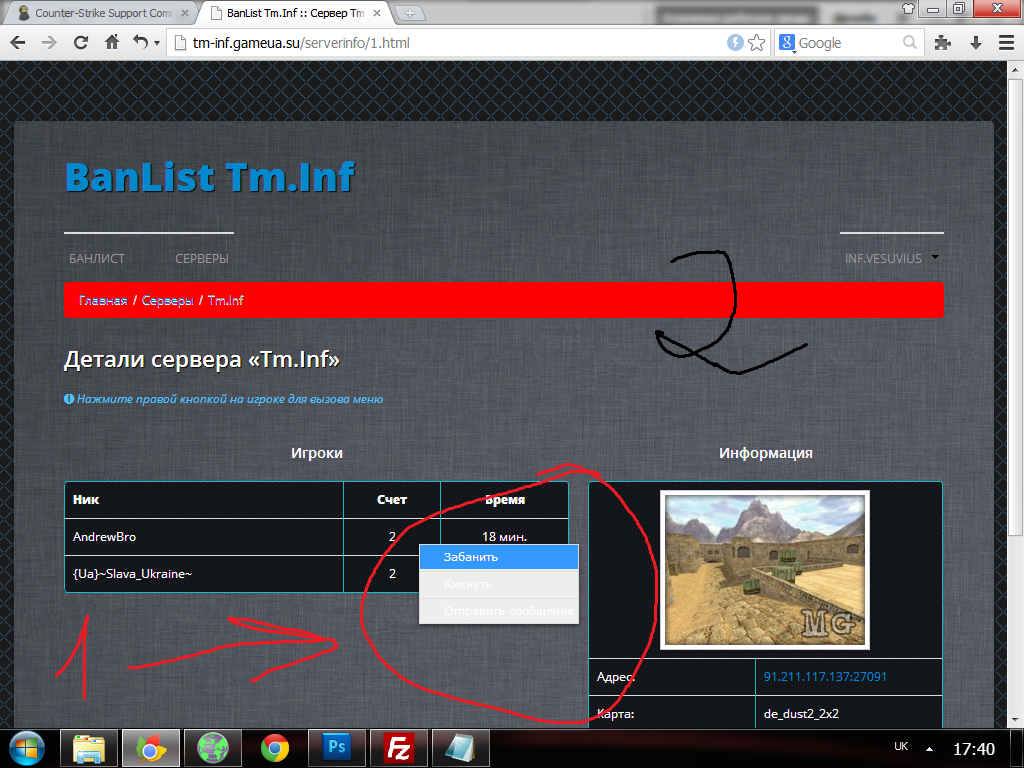Viewport: 1024px width, 768px height.
Task: Open the browser home page icon
Action: pos(112,42)
